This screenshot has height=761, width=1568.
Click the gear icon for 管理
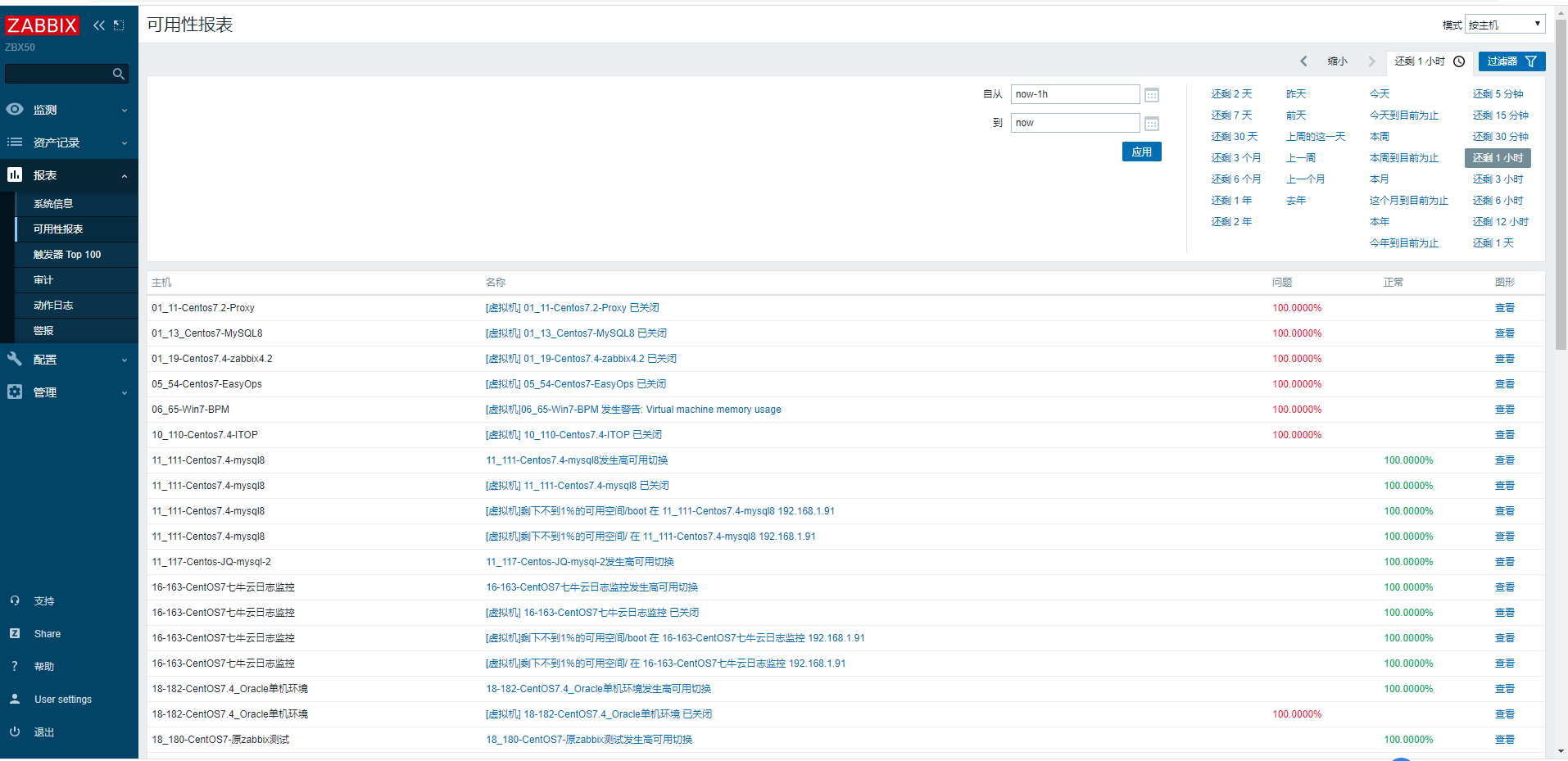point(15,392)
